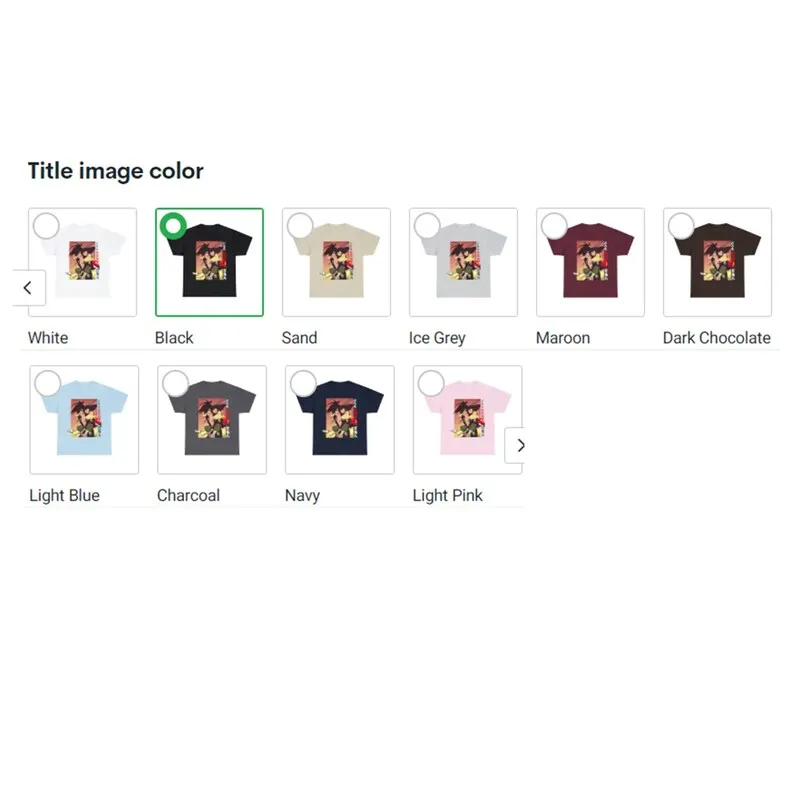Screen dimensions: 794x794
Task: Show more colors with right chevron
Action: click(515, 446)
